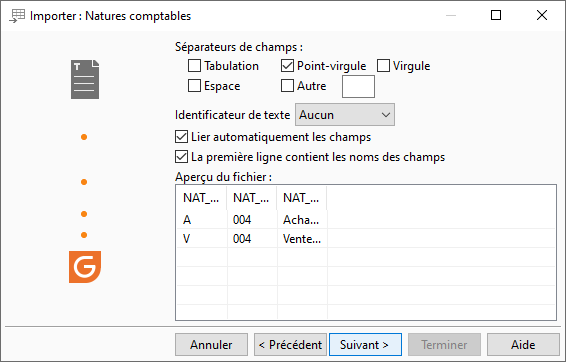Maximize the import dialog window
The image size is (566, 362).
496,15
